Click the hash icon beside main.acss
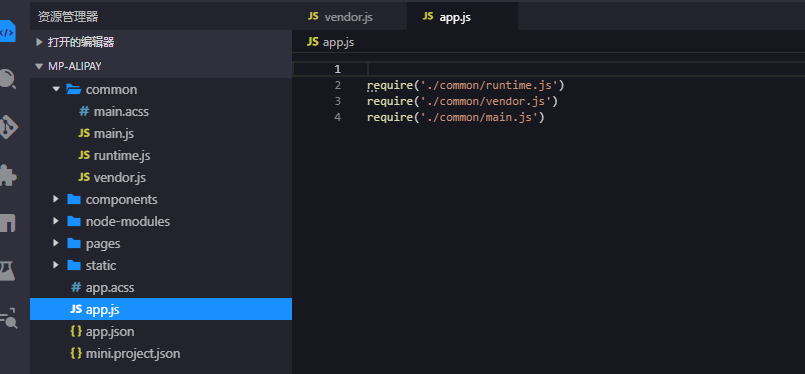Viewport: 805px width, 374px height. click(x=84, y=111)
